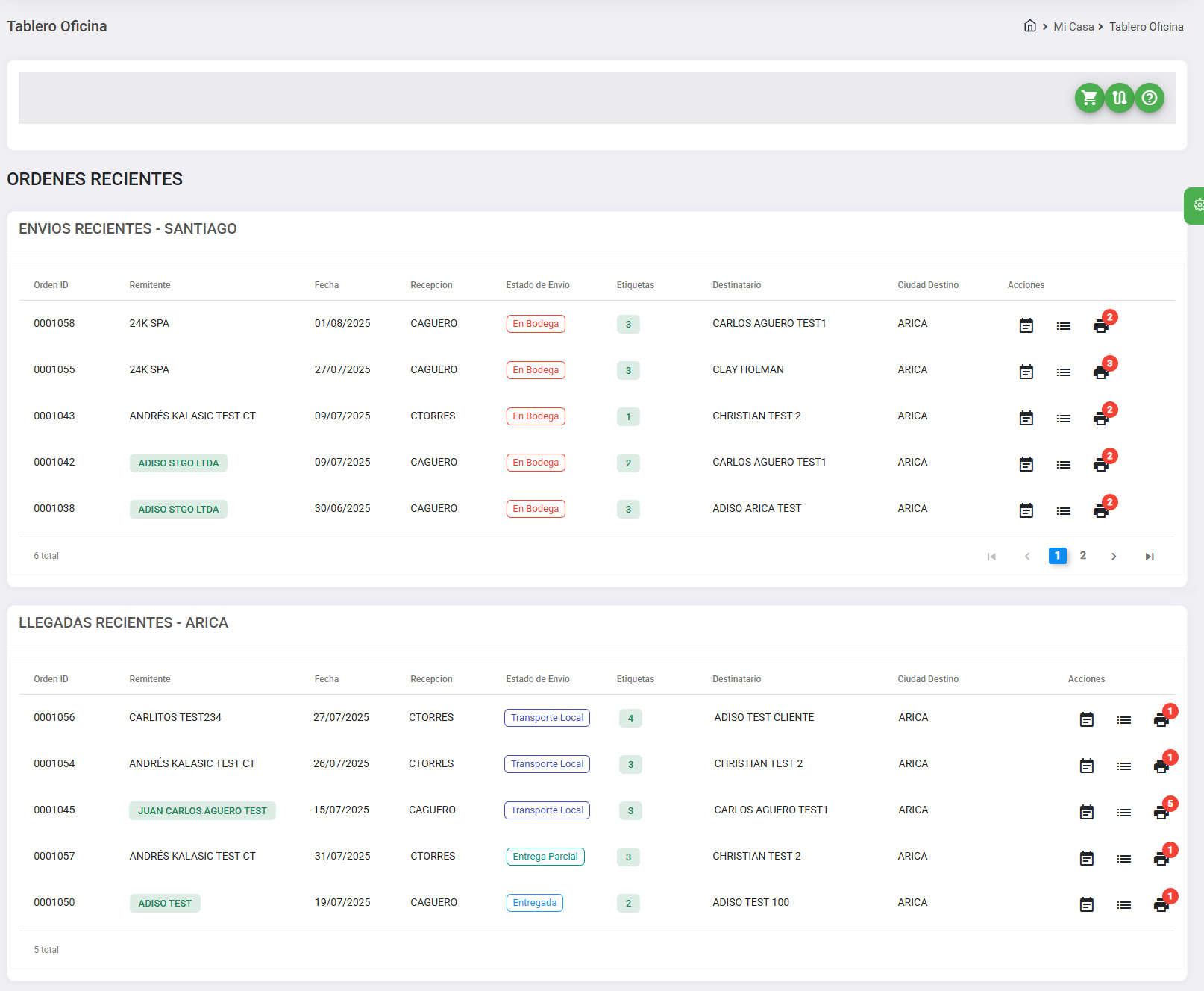Open calendar icon for order 0001056
1204x991 pixels.
[1087, 719]
